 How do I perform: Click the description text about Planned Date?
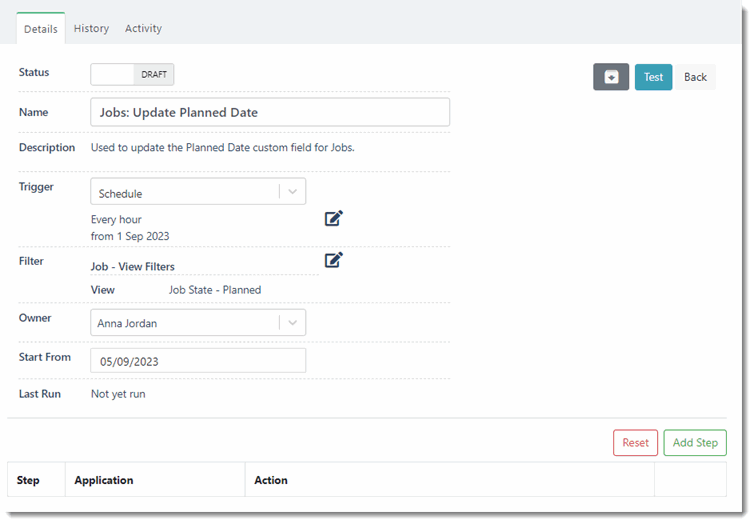(x=223, y=148)
